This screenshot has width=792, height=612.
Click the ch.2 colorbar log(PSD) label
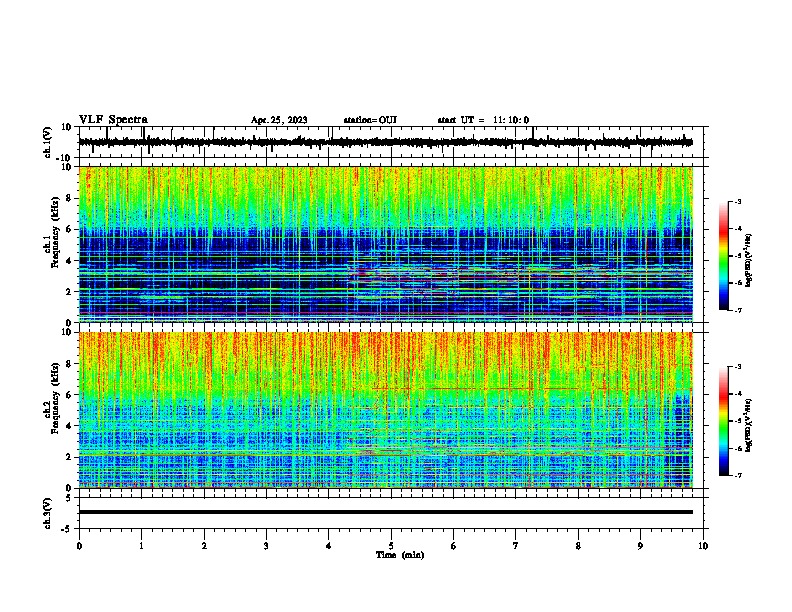click(748, 425)
